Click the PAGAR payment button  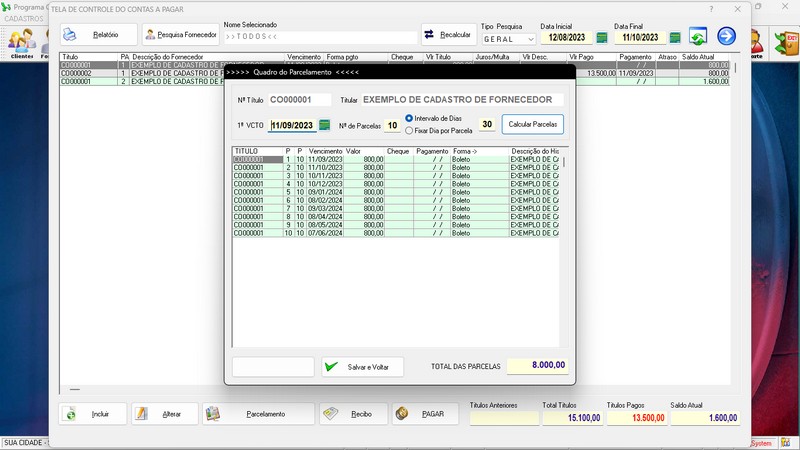coord(425,414)
